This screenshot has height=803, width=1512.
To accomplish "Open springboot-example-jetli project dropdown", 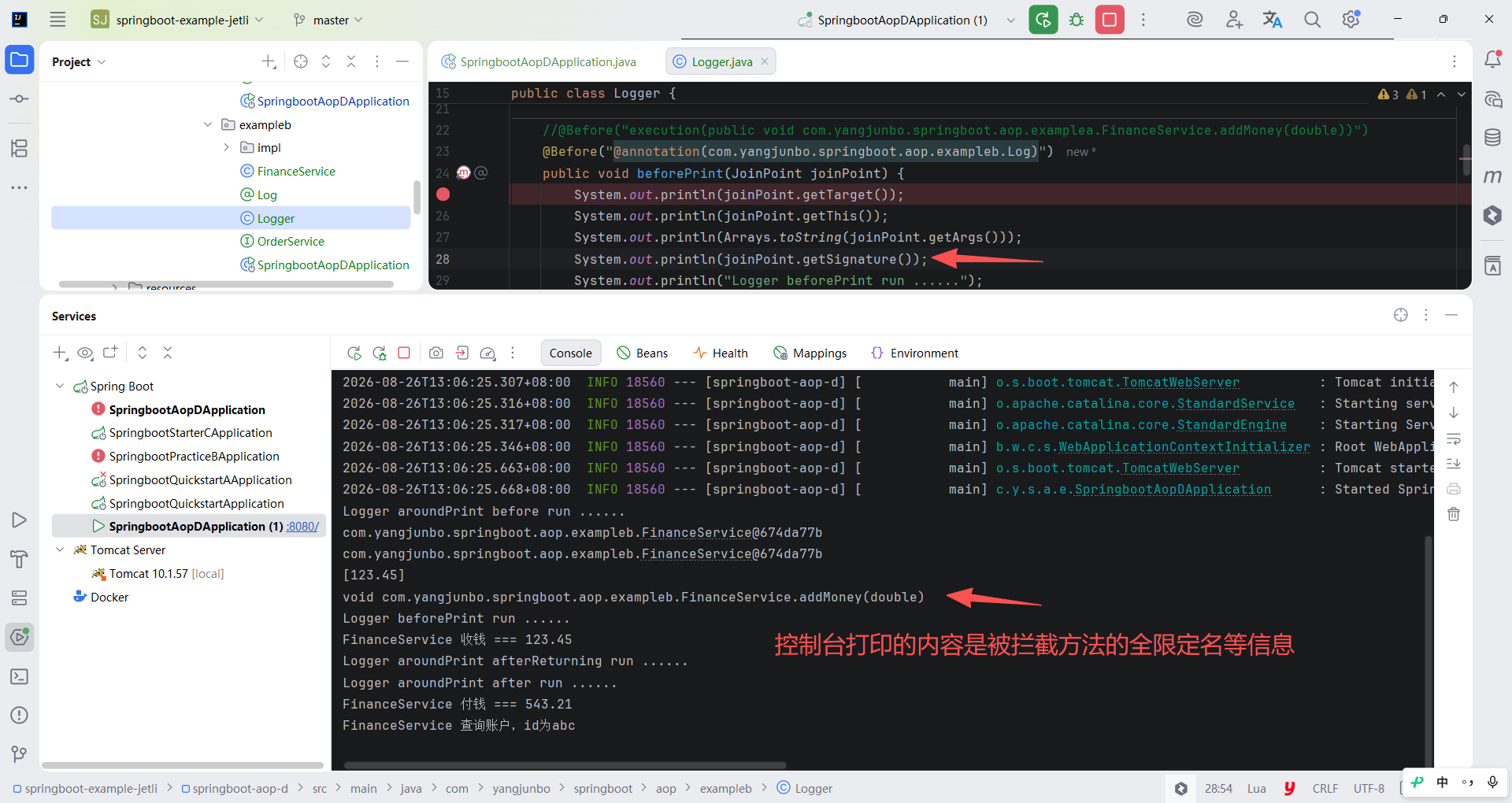I will pos(178,20).
